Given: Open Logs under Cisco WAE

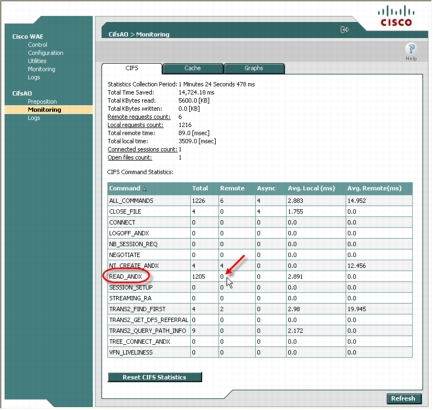Looking at the screenshot, I should [x=34, y=77].
